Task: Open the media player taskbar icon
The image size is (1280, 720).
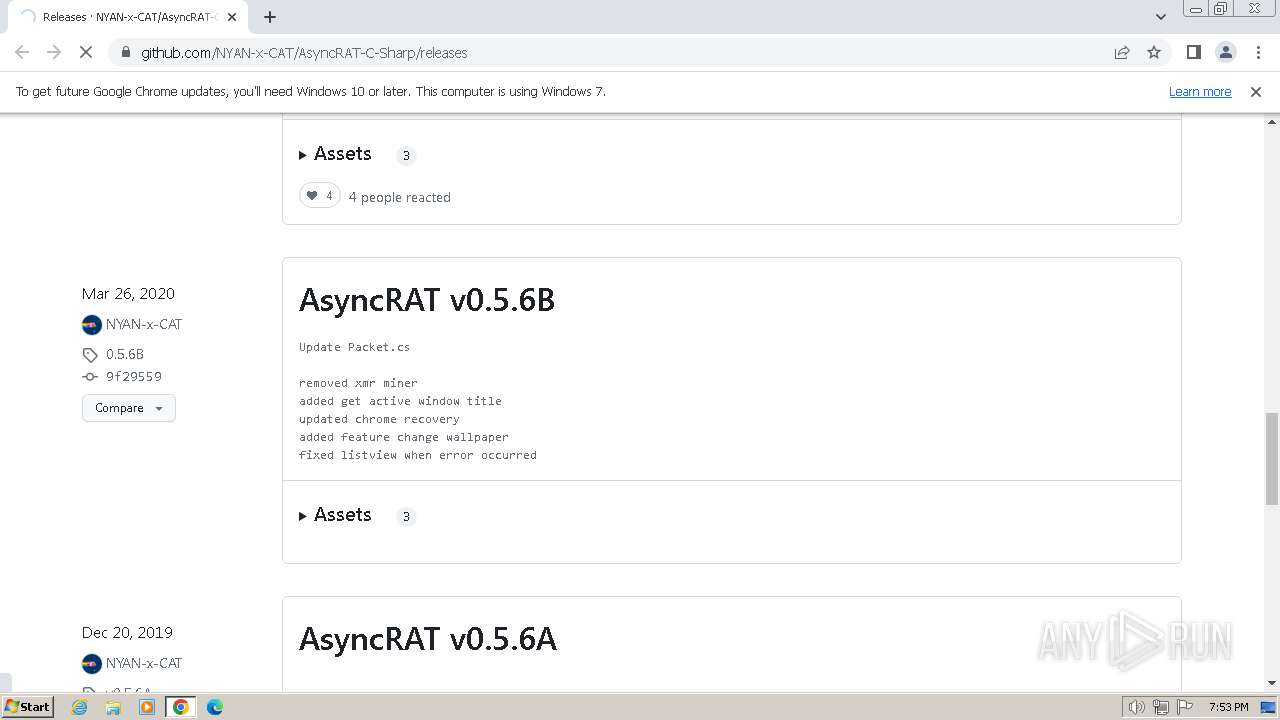Action: click(147, 707)
